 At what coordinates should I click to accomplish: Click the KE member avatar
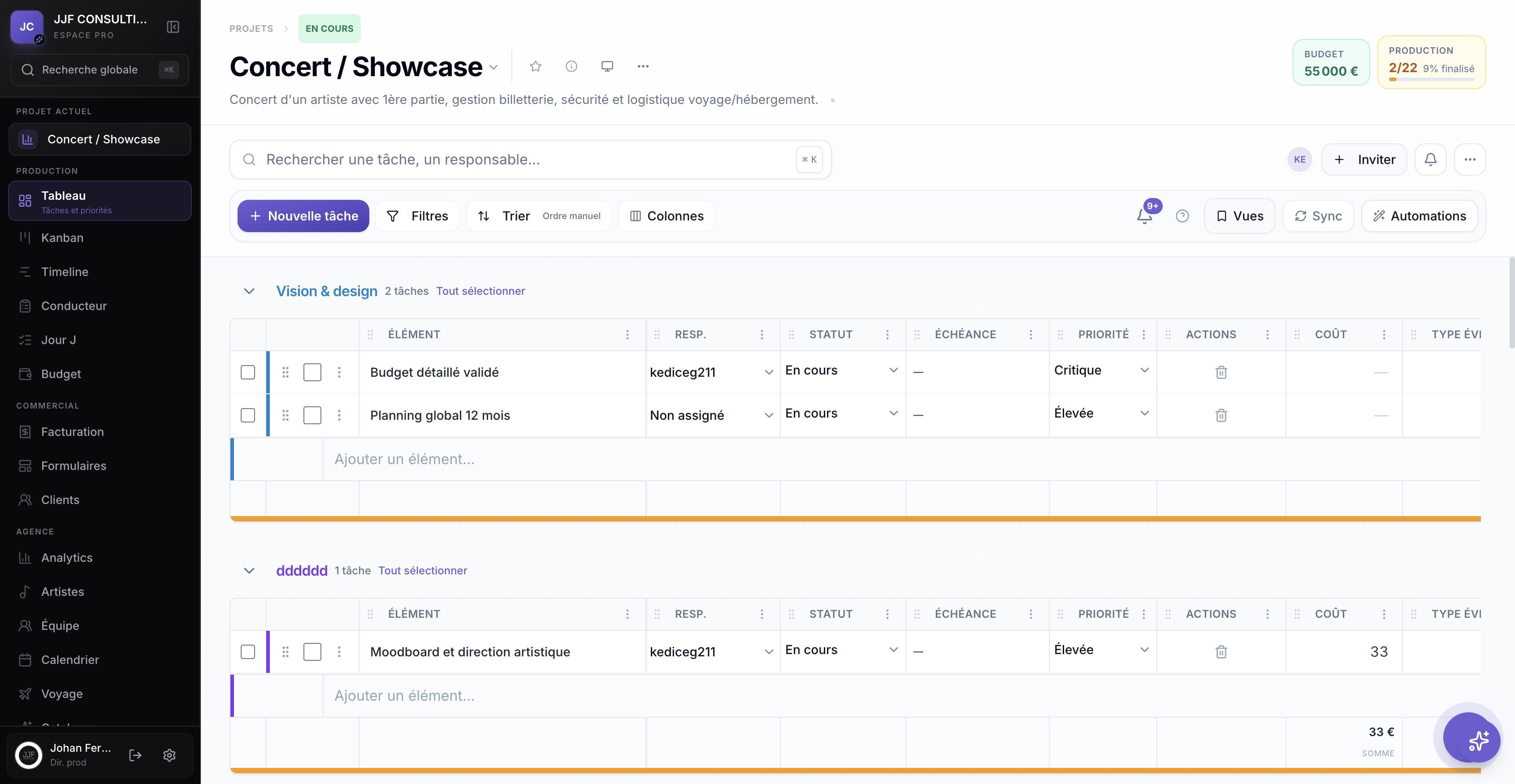[1300, 159]
